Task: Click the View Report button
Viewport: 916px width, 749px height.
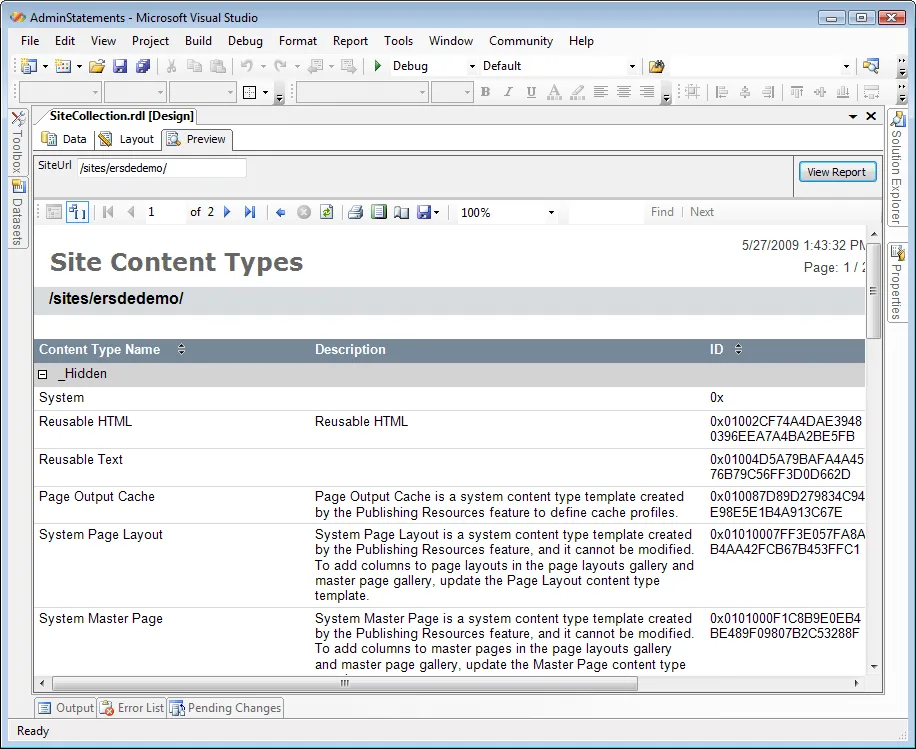Action: [x=837, y=171]
